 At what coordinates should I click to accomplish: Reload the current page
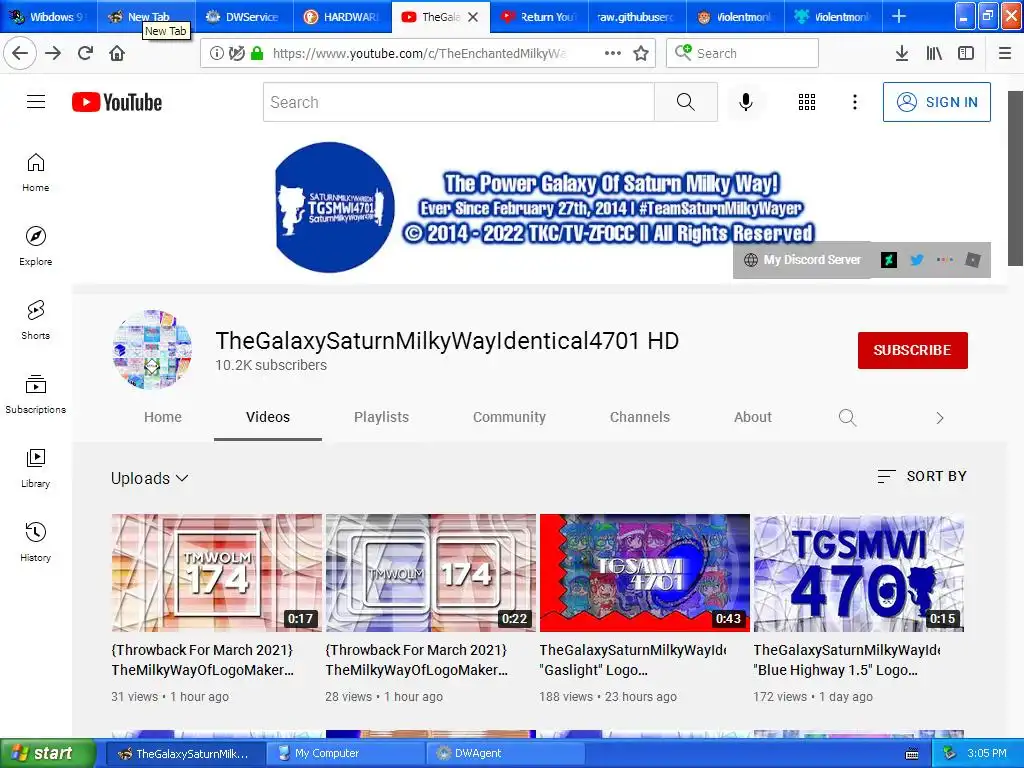pos(85,53)
